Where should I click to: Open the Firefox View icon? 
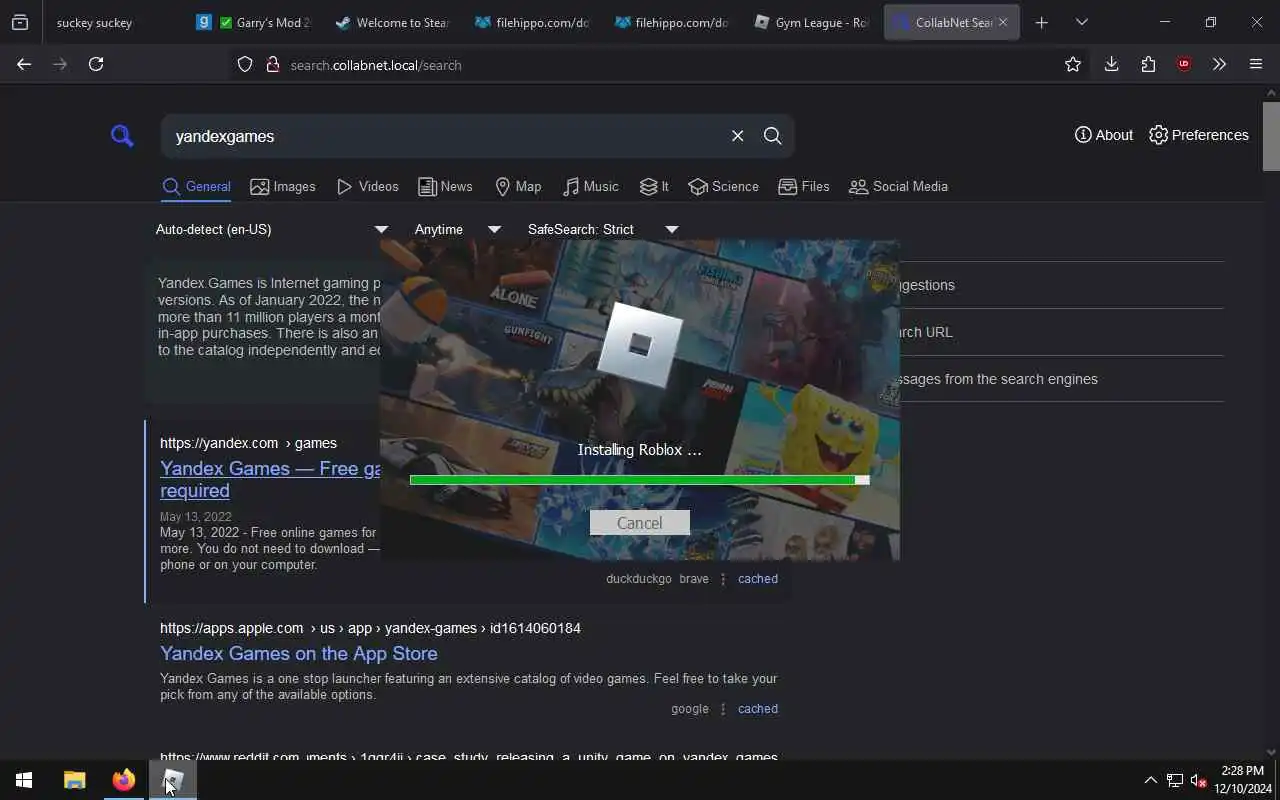point(20,22)
